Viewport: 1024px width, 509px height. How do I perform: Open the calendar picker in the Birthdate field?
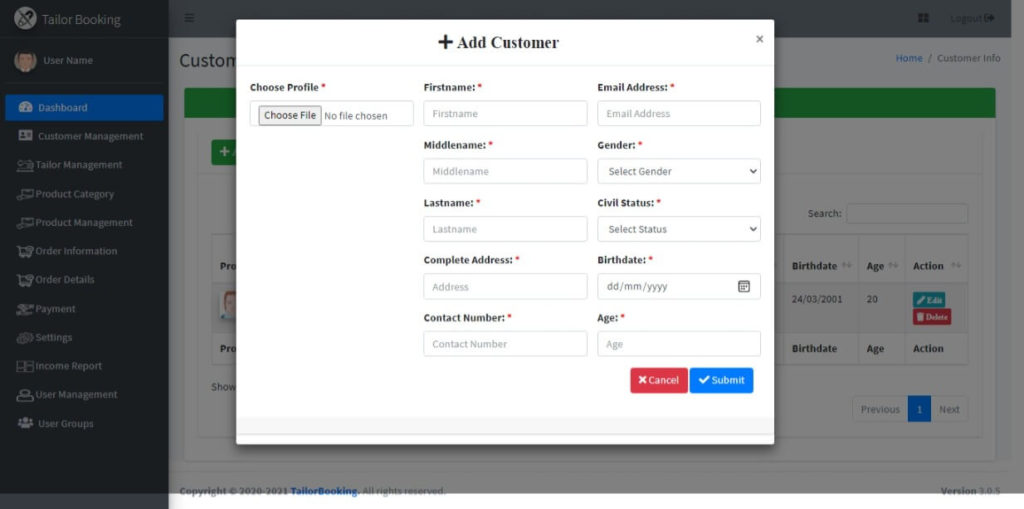click(x=744, y=286)
